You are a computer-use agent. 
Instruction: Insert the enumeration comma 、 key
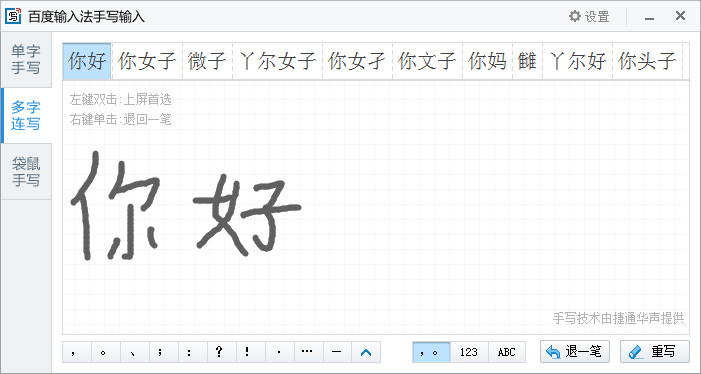[135, 352]
